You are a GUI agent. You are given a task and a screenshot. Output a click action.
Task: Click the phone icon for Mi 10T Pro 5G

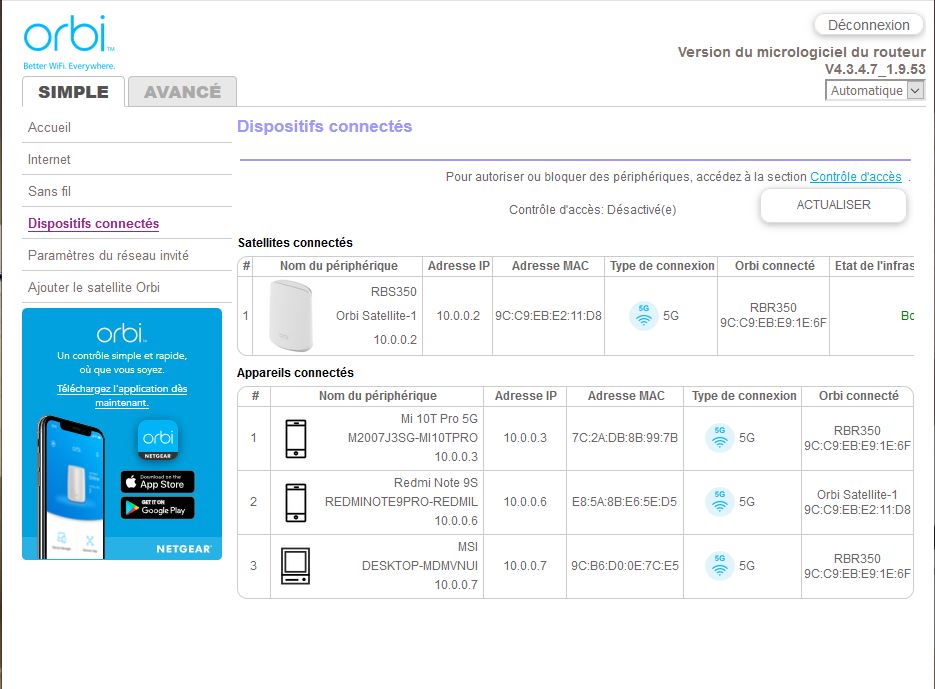[x=296, y=438]
